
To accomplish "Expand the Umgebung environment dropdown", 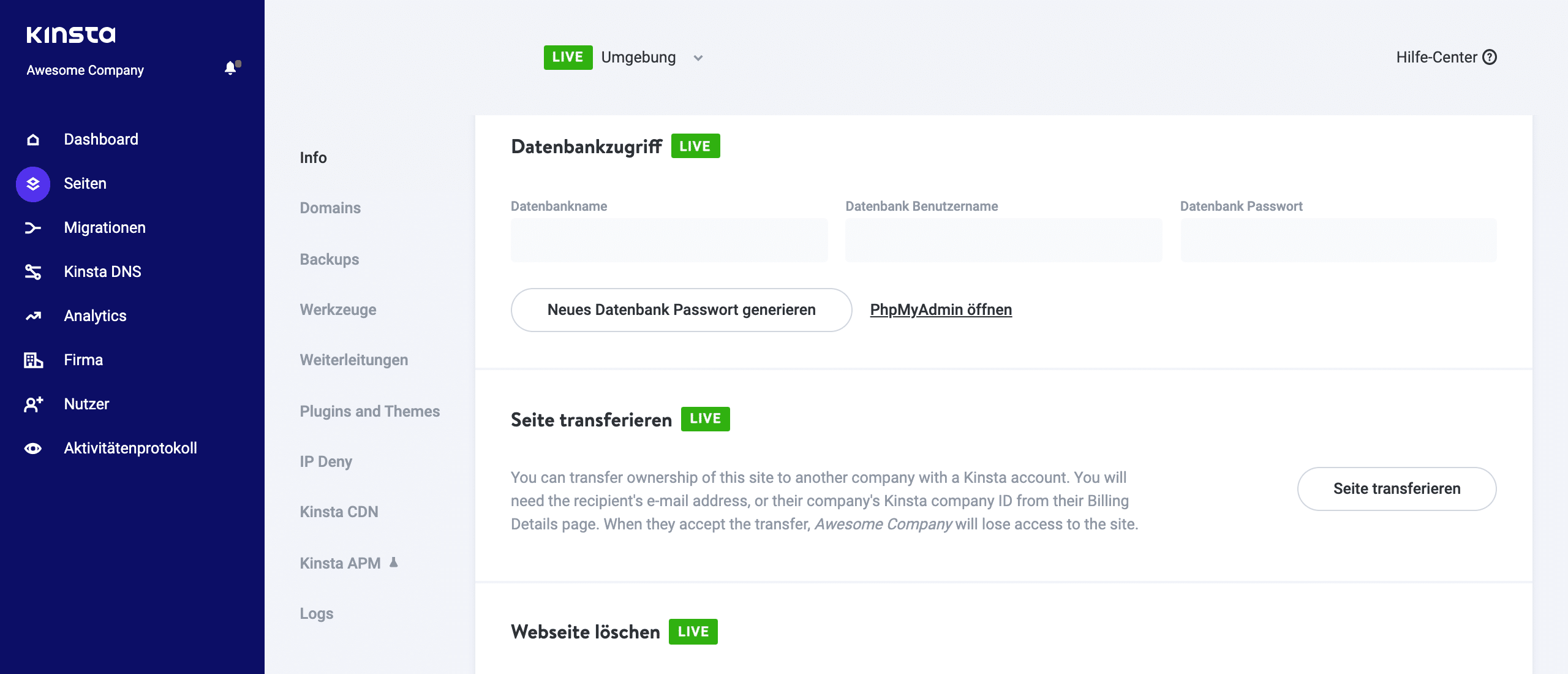I will 699,58.
